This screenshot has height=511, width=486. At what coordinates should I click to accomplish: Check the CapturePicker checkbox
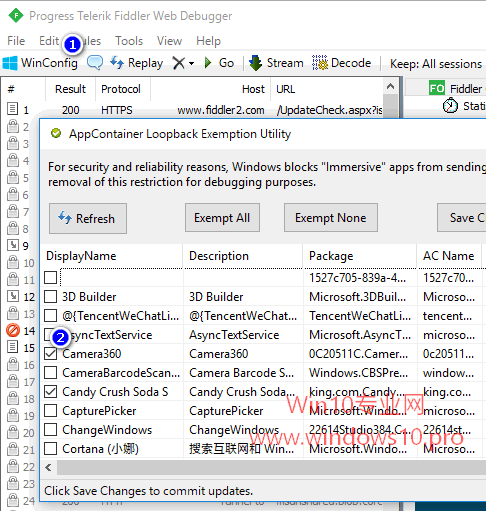[51, 411]
